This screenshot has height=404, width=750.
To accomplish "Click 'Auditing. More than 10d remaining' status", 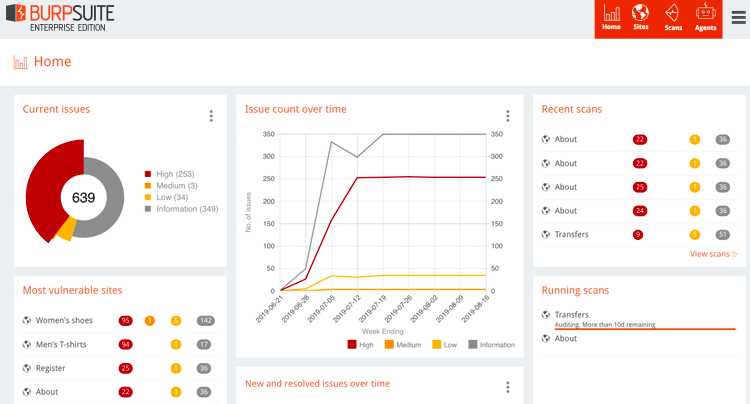I will click(x=605, y=324).
